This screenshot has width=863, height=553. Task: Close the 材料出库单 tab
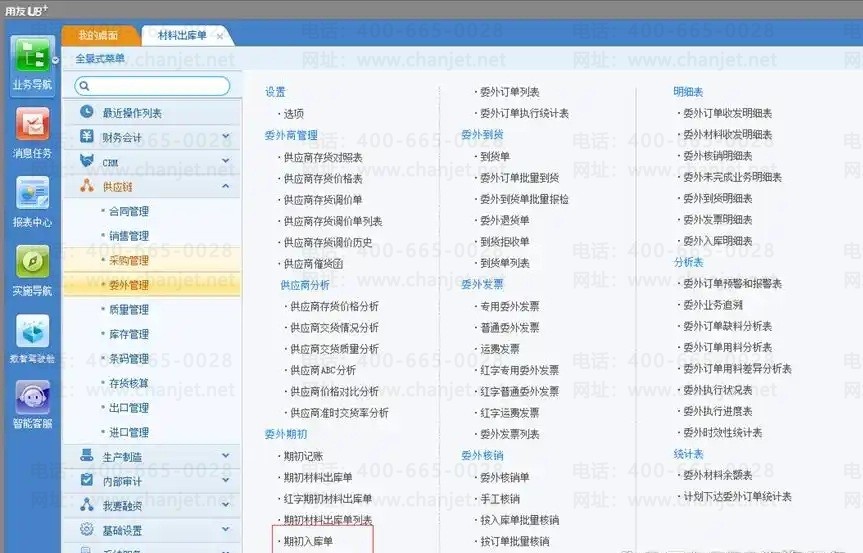point(220,36)
